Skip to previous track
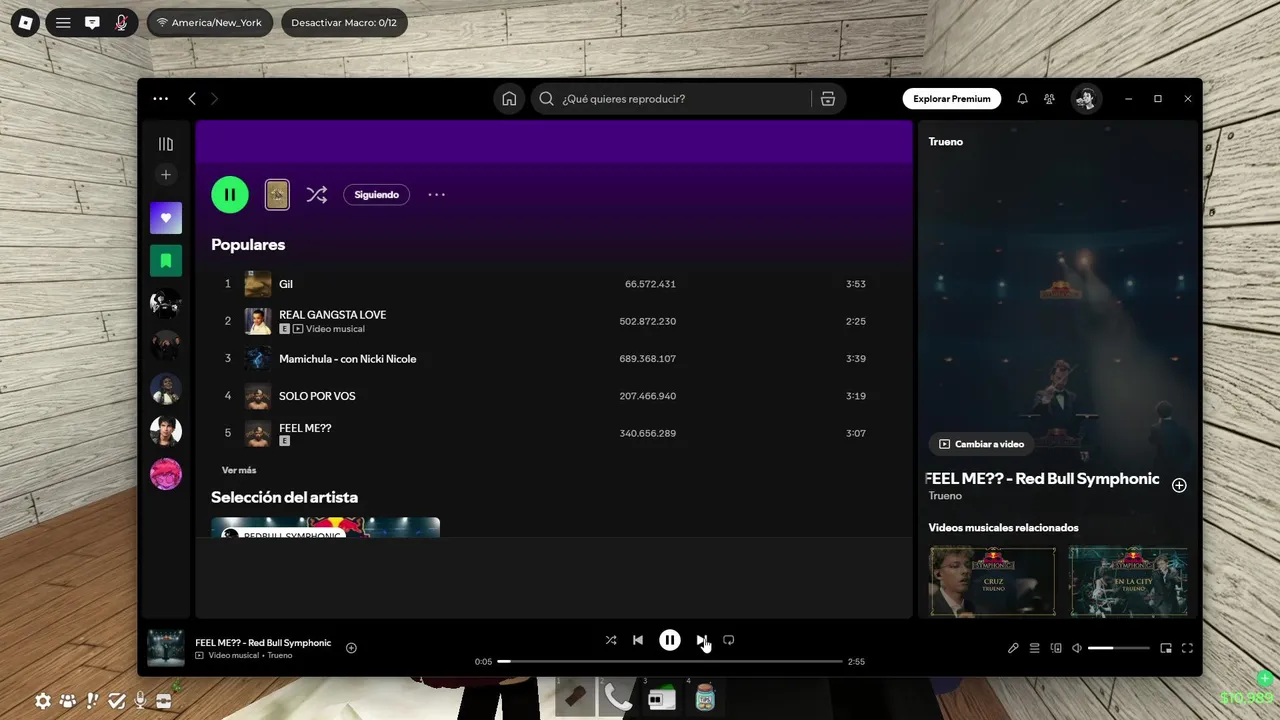The image size is (1280, 720). click(638, 640)
